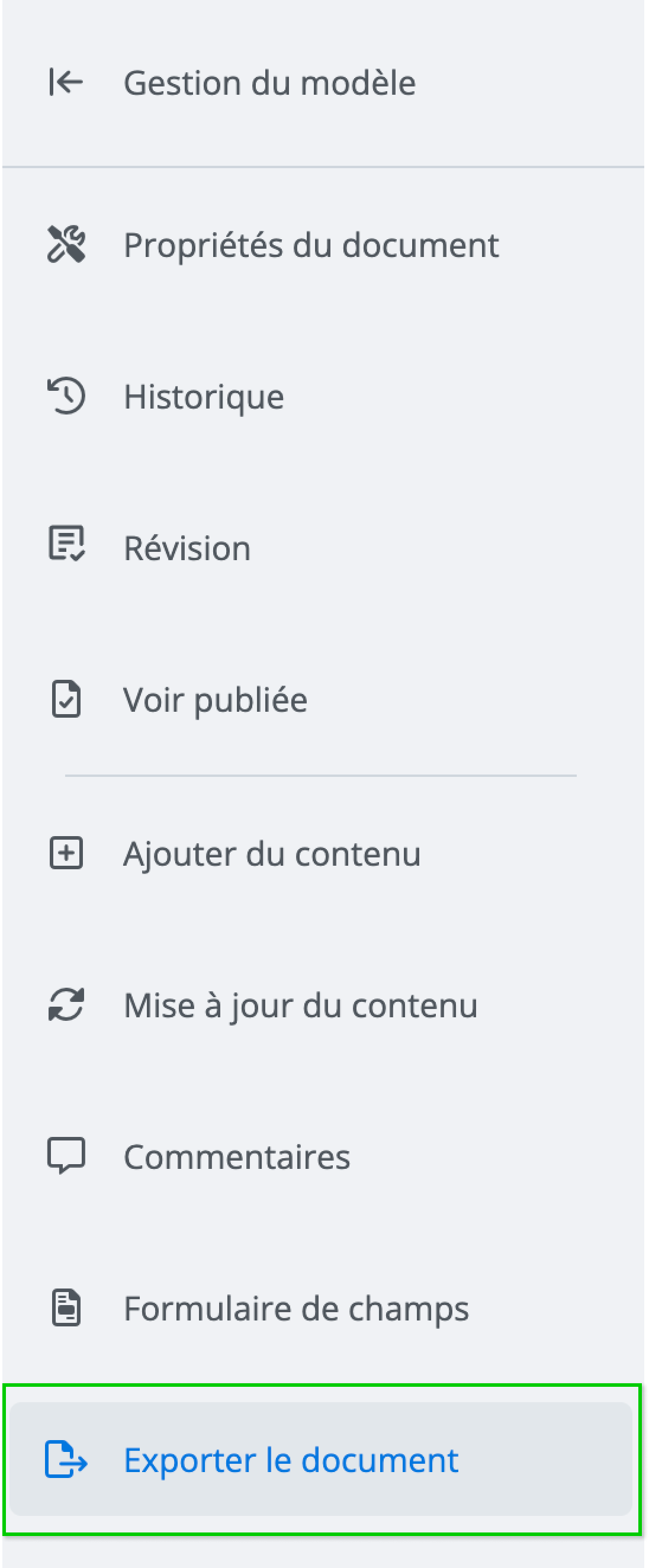Viewport: 649px width, 1568px height.
Task: Choose Voir publiée
Action: pos(215,700)
